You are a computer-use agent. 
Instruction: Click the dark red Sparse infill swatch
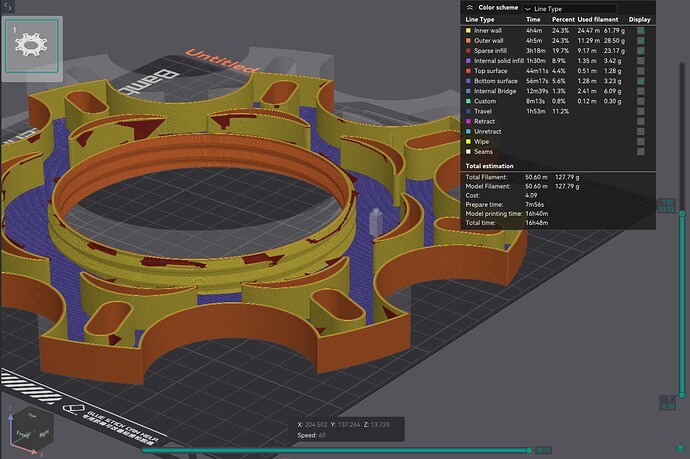[468, 51]
